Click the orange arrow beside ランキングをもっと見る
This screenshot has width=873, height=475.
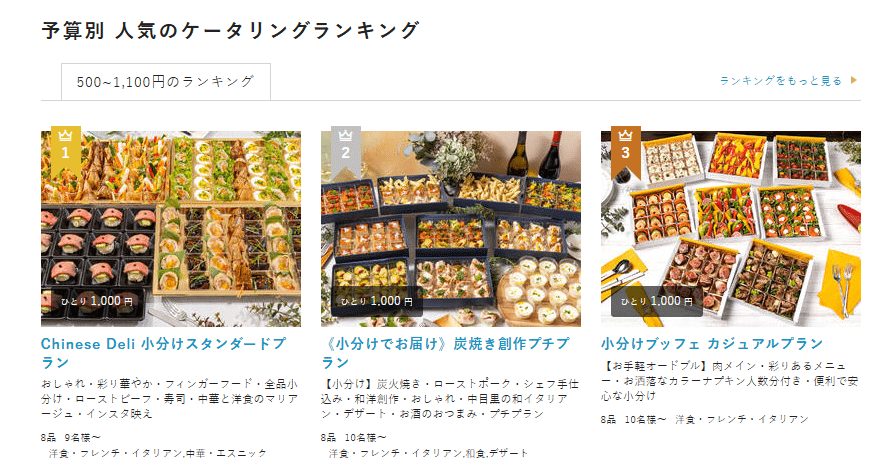pos(854,80)
